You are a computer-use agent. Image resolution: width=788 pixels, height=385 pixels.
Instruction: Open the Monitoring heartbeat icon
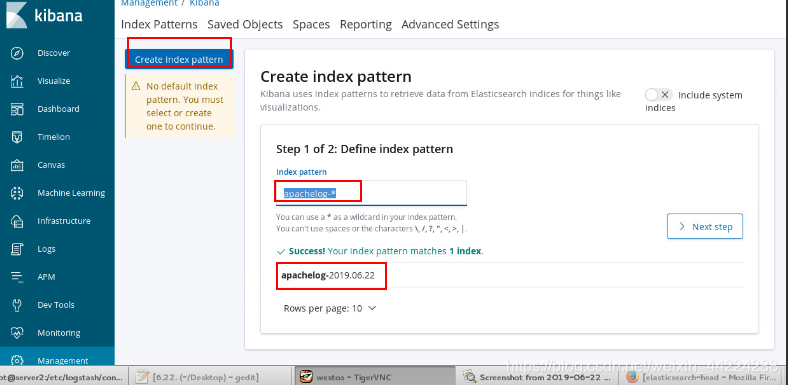(17, 333)
